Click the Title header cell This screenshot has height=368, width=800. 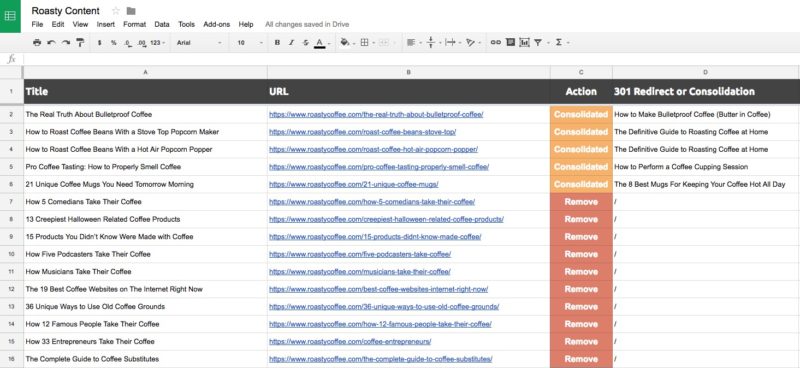(145, 92)
